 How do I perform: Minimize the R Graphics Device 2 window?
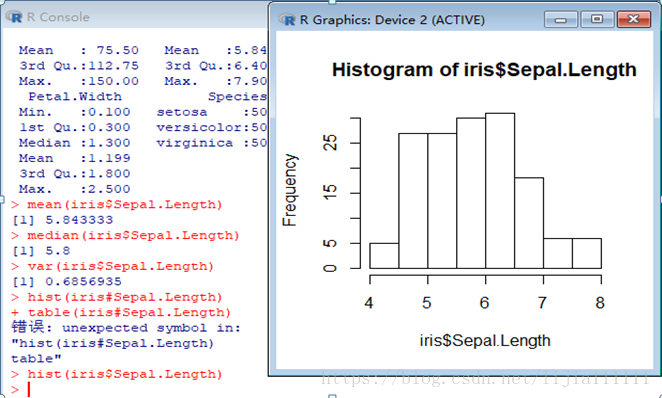560,20
